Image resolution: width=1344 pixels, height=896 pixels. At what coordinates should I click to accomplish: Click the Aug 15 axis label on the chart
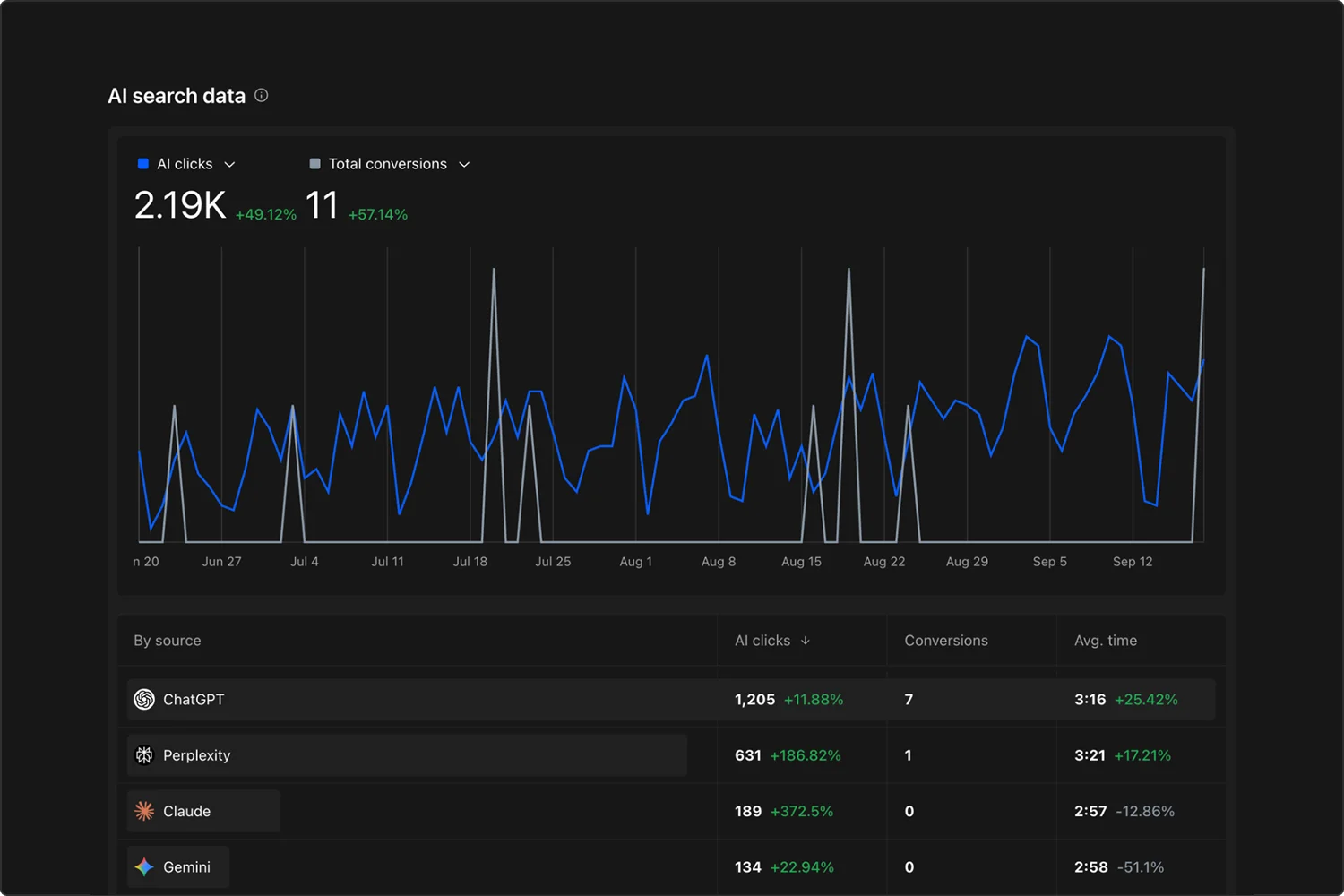click(x=801, y=561)
